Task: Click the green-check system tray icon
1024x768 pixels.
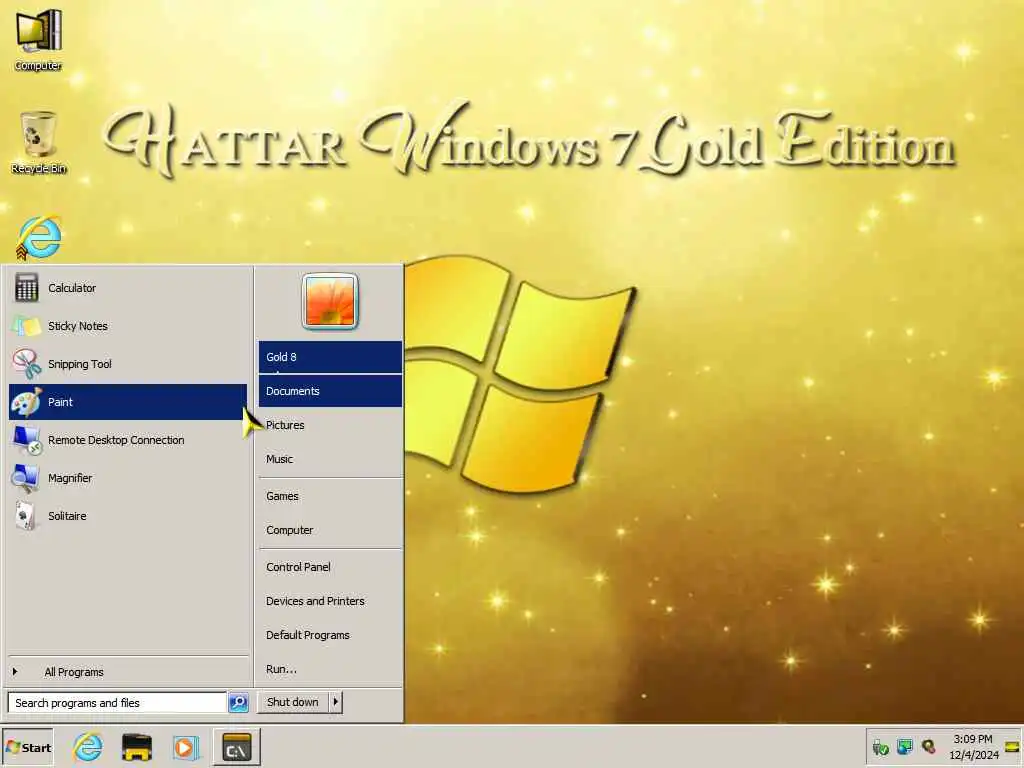Action: click(880, 747)
